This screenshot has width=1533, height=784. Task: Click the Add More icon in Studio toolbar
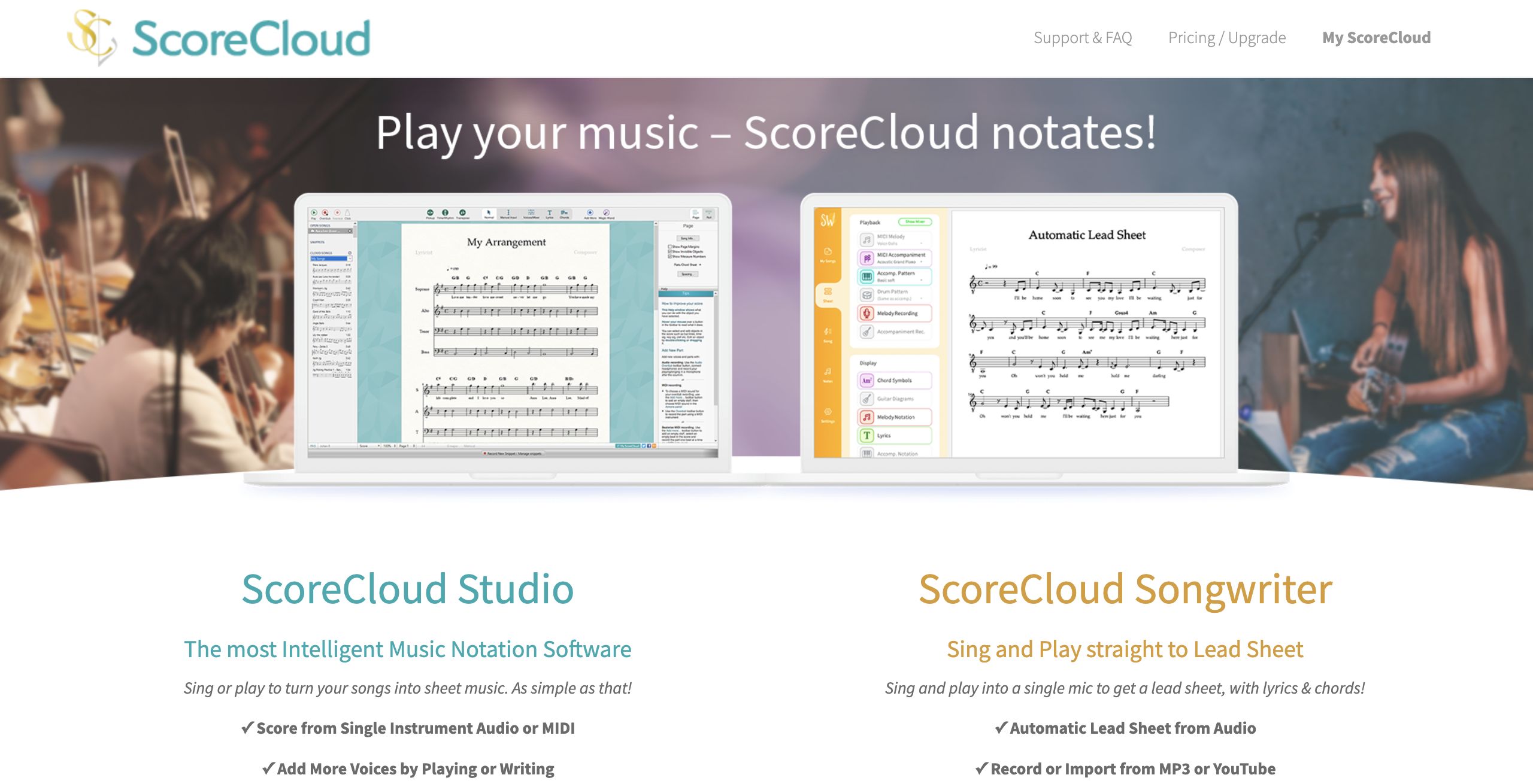(590, 214)
